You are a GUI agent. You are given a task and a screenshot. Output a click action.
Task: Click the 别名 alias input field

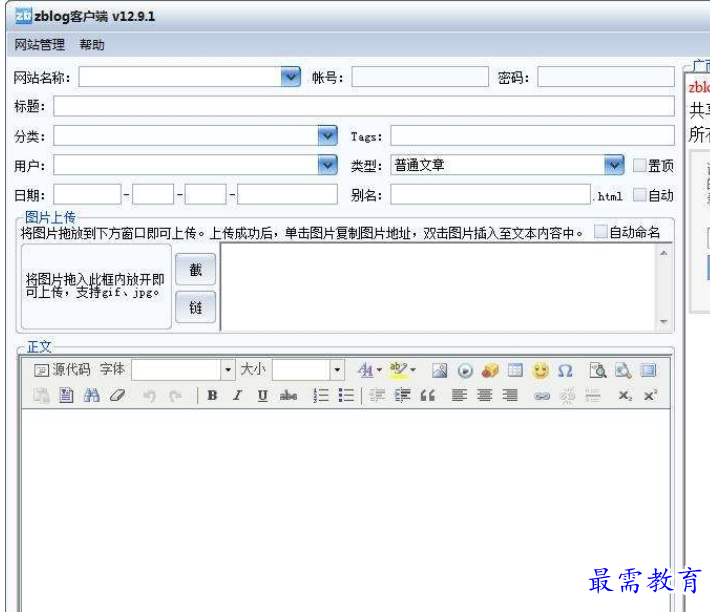click(490, 195)
